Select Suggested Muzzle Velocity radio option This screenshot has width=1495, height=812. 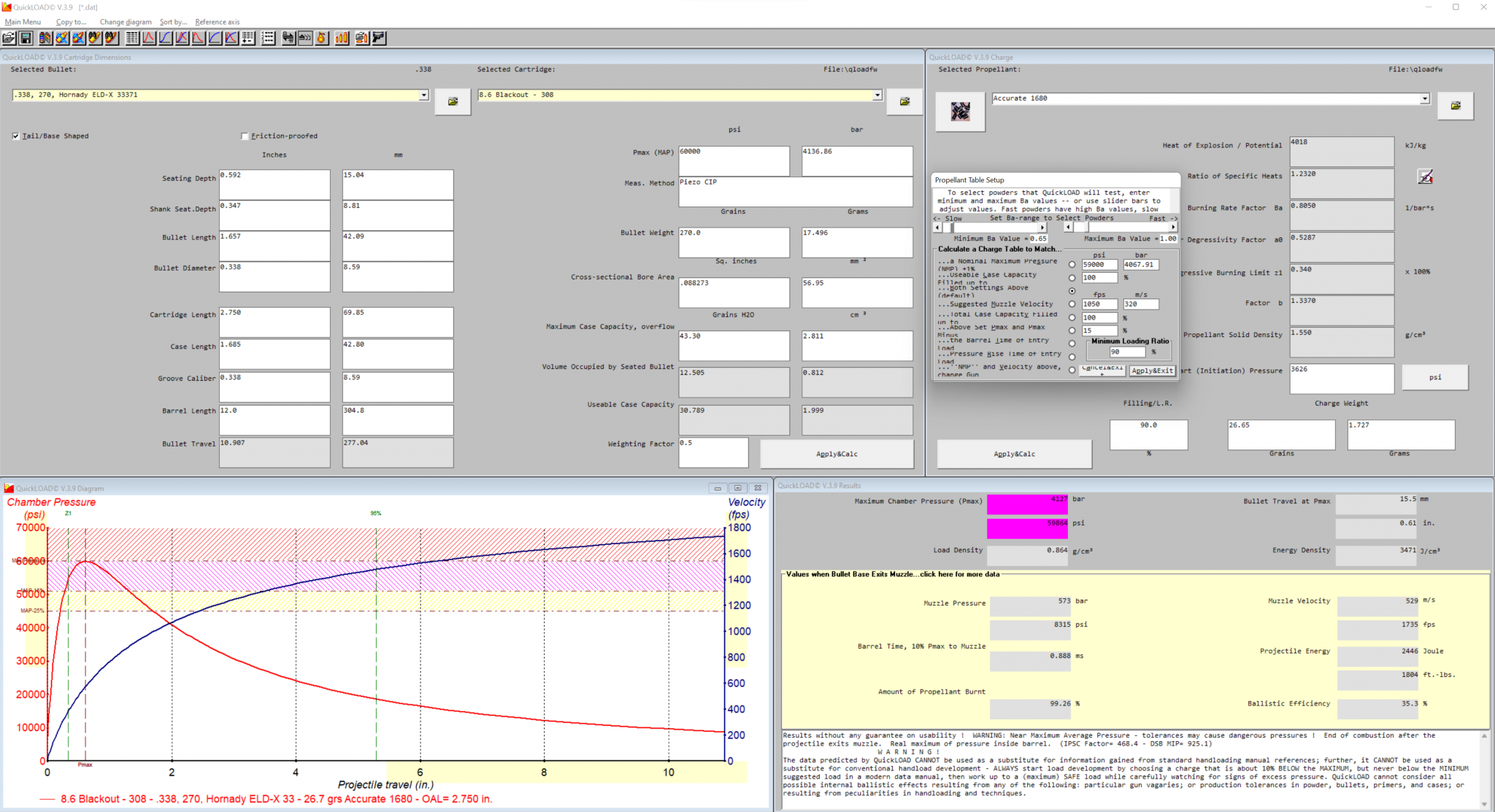coord(1072,304)
